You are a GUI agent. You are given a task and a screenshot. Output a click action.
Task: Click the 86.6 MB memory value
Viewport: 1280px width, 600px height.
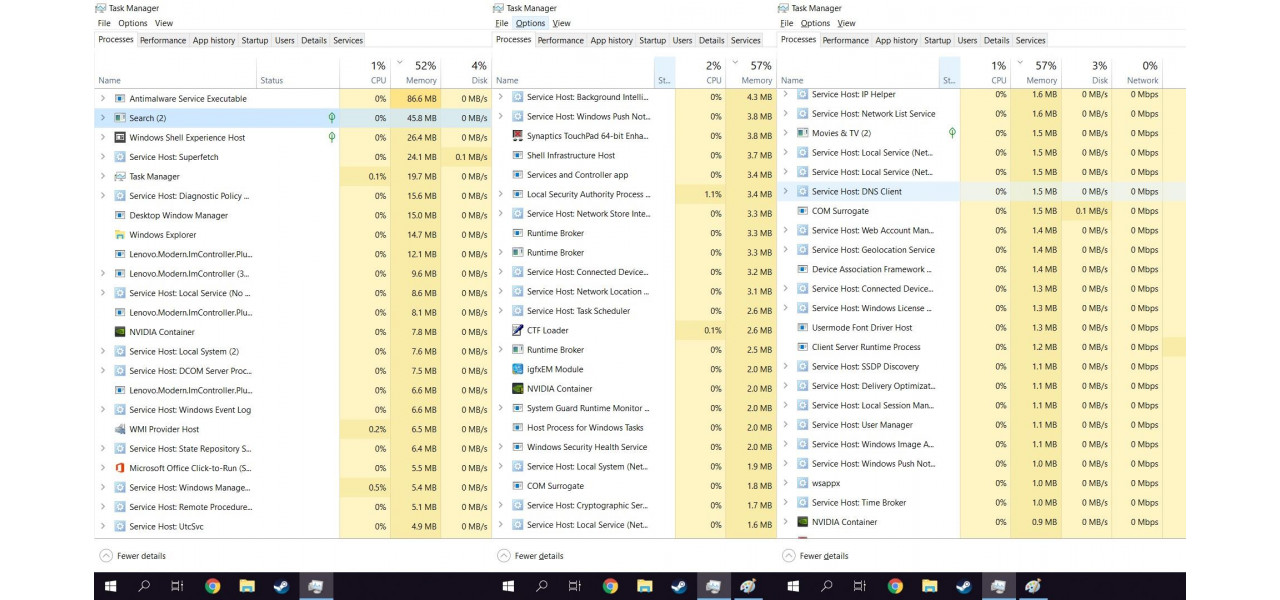coord(422,99)
